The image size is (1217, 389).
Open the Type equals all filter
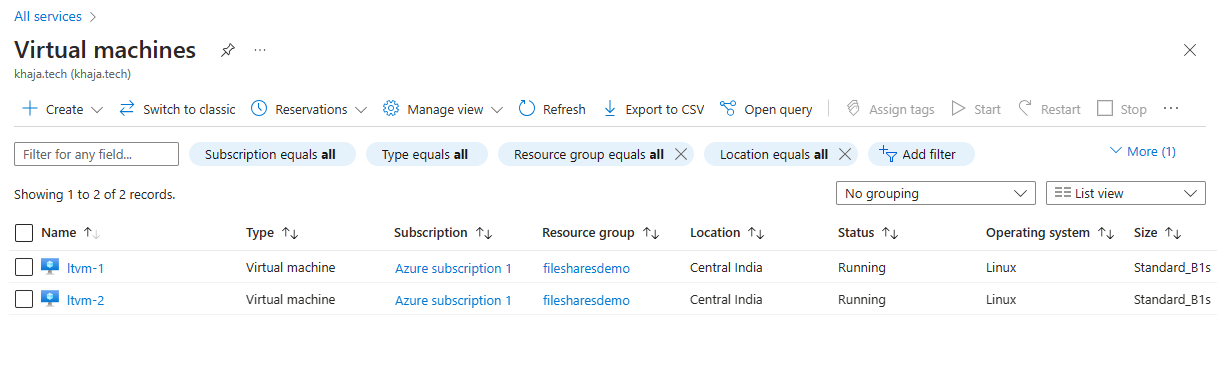click(425, 154)
